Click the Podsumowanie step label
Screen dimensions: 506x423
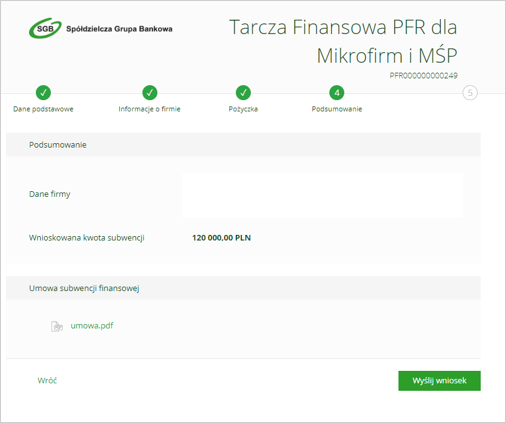337,109
